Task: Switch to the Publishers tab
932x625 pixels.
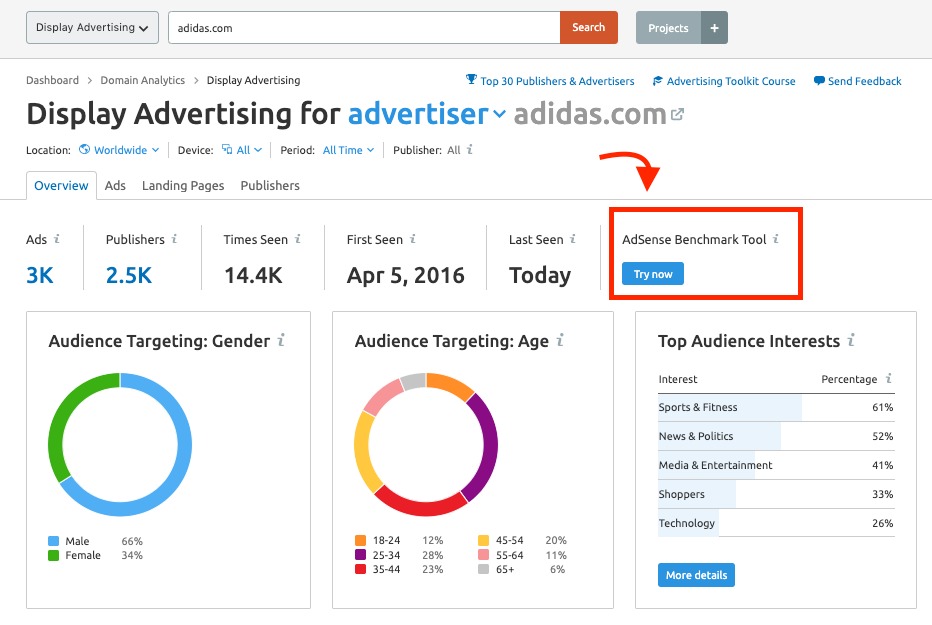Action: pyautogui.click(x=270, y=185)
